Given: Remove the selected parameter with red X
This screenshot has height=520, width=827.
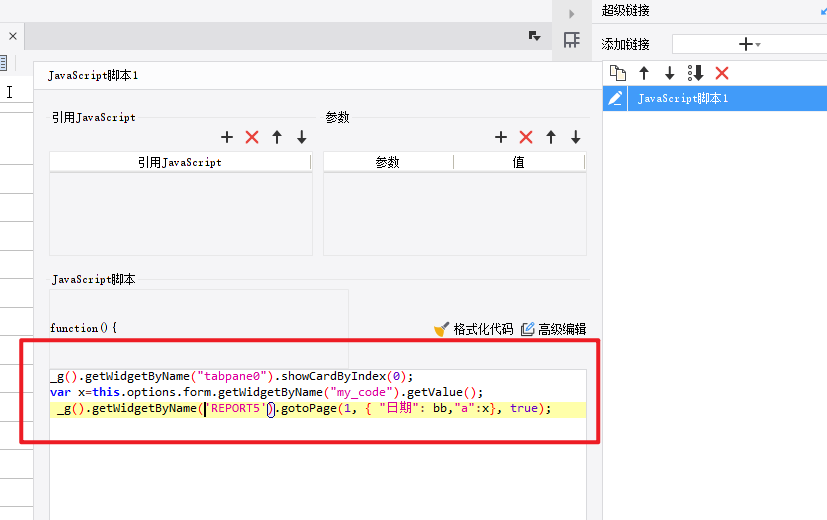Looking at the screenshot, I should point(526,137).
